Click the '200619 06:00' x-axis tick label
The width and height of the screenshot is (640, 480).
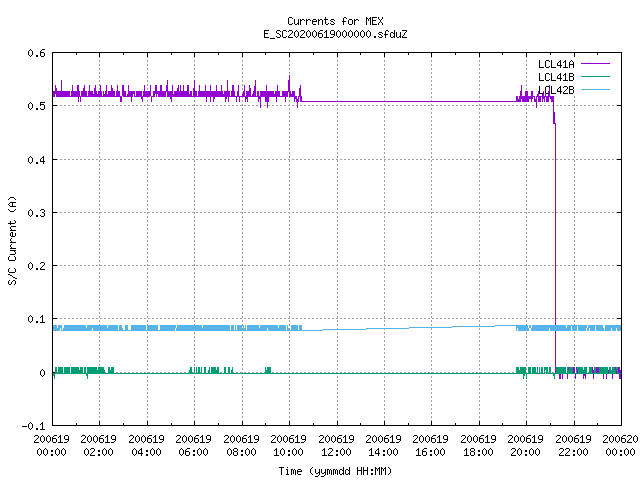(193, 446)
